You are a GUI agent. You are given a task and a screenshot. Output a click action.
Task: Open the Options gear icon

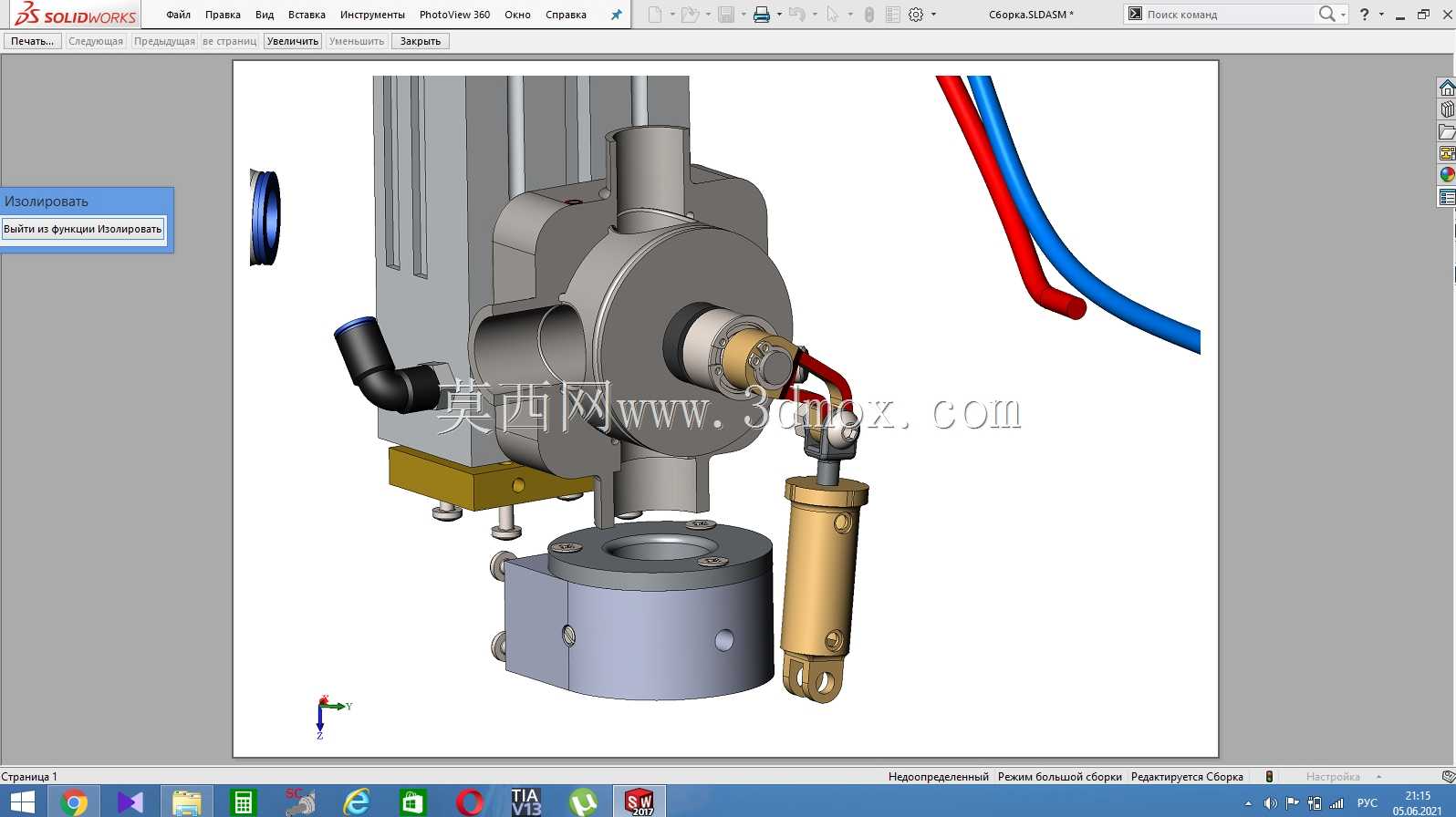click(916, 15)
